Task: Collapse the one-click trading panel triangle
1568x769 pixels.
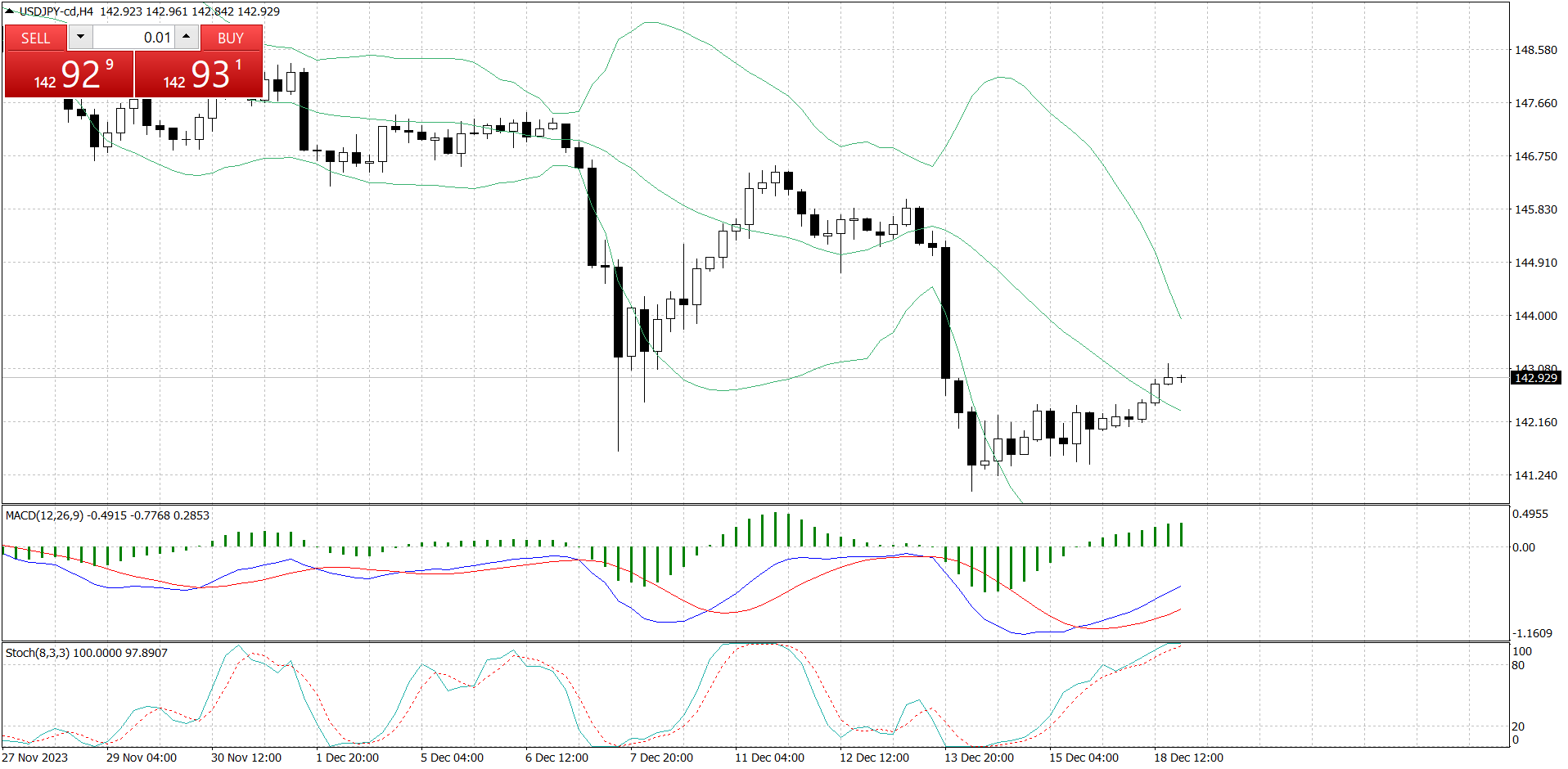Action: tap(10, 11)
